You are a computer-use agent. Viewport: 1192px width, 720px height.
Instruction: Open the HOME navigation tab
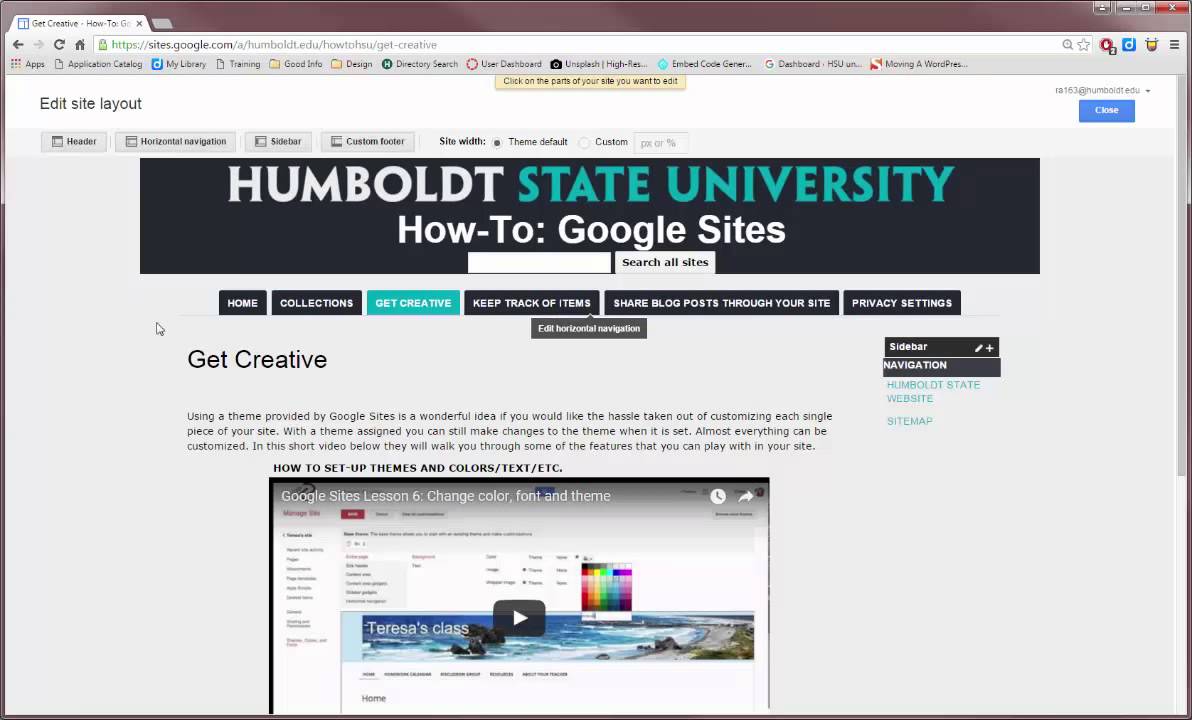(243, 303)
